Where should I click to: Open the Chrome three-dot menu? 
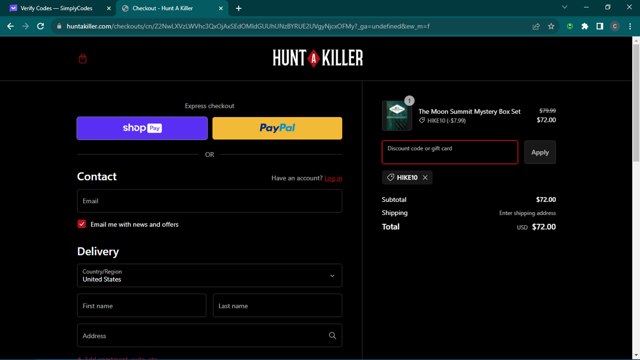(x=630, y=26)
